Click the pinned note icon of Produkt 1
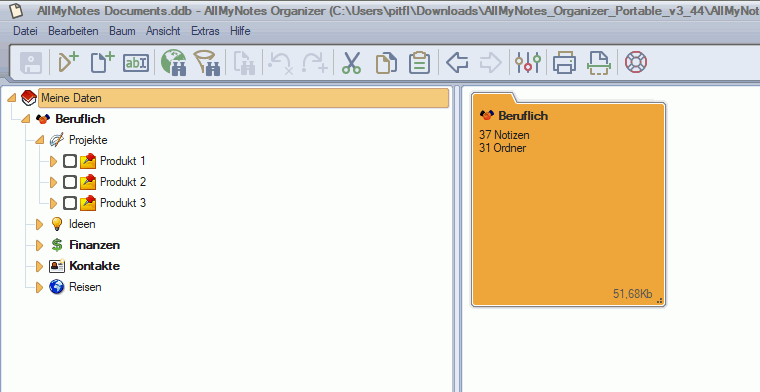Viewport: 760px width, 392px height. tap(88, 161)
